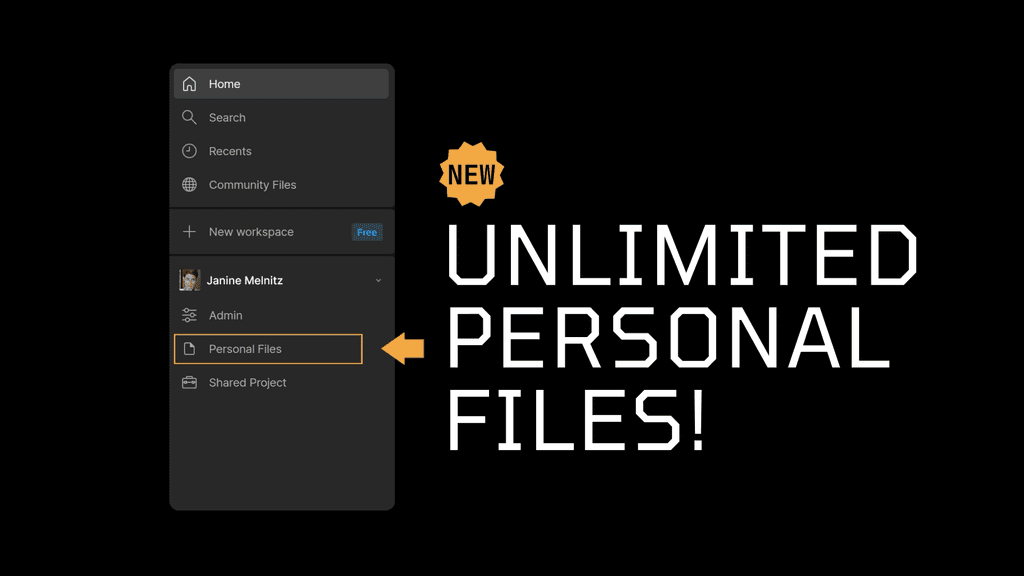Click the Admin sliders icon
Viewport: 1024px width, 576px height.
pos(190,315)
